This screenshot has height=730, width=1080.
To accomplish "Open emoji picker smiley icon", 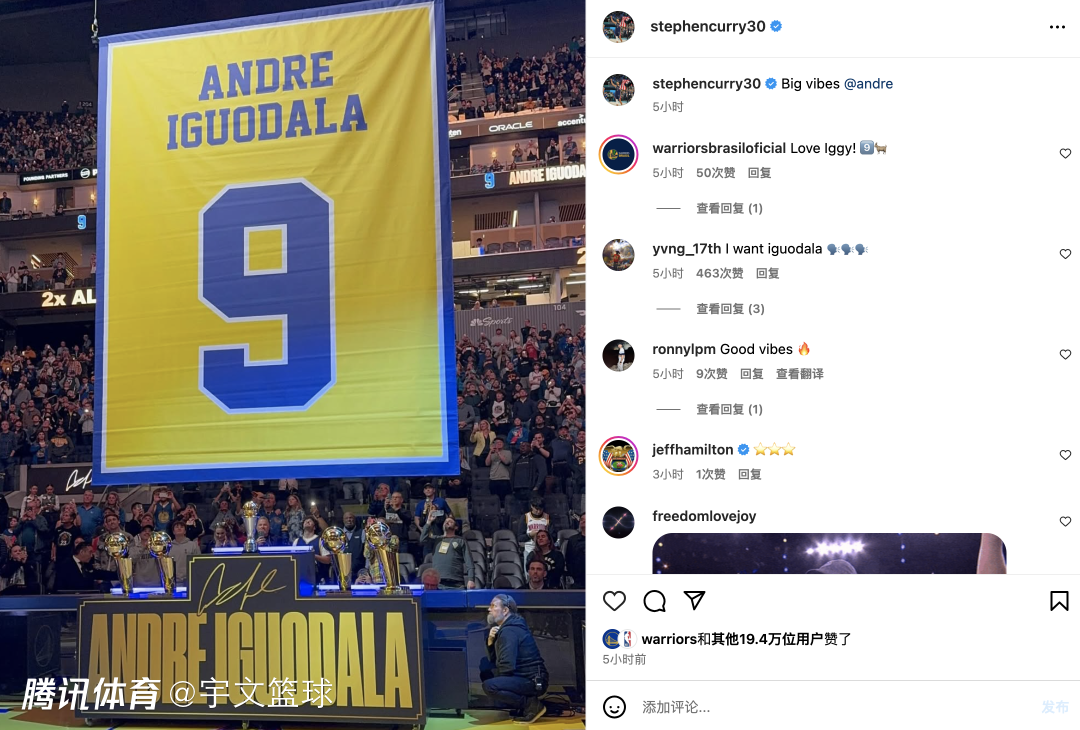I will [x=614, y=707].
